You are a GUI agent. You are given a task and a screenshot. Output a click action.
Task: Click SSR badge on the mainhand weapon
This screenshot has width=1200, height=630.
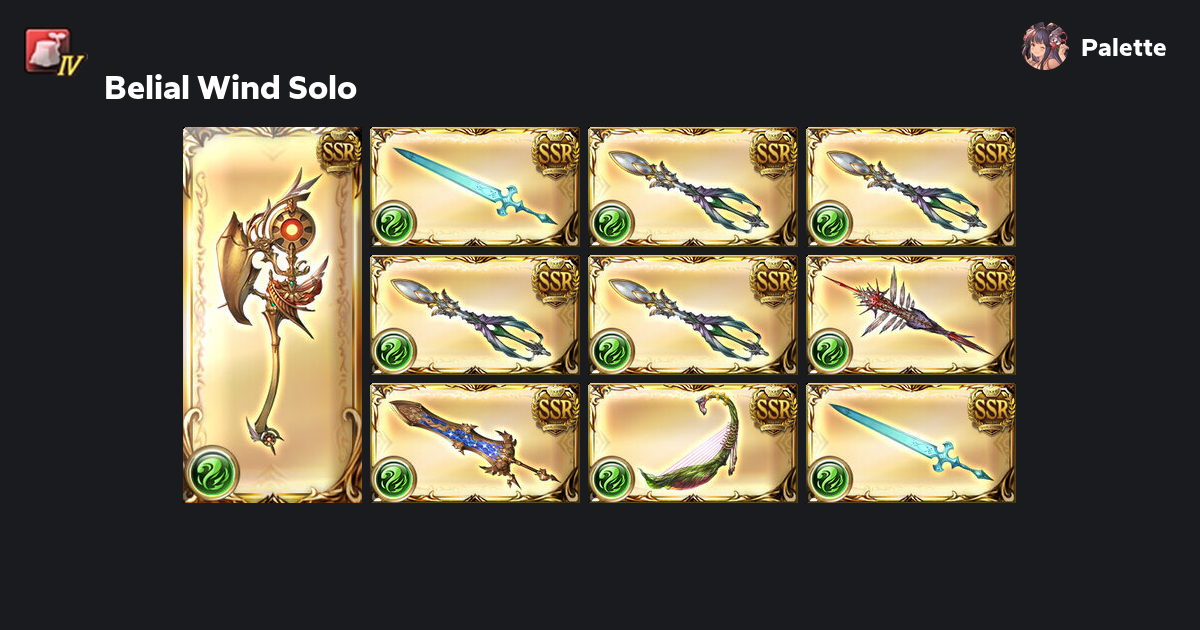pos(338,152)
